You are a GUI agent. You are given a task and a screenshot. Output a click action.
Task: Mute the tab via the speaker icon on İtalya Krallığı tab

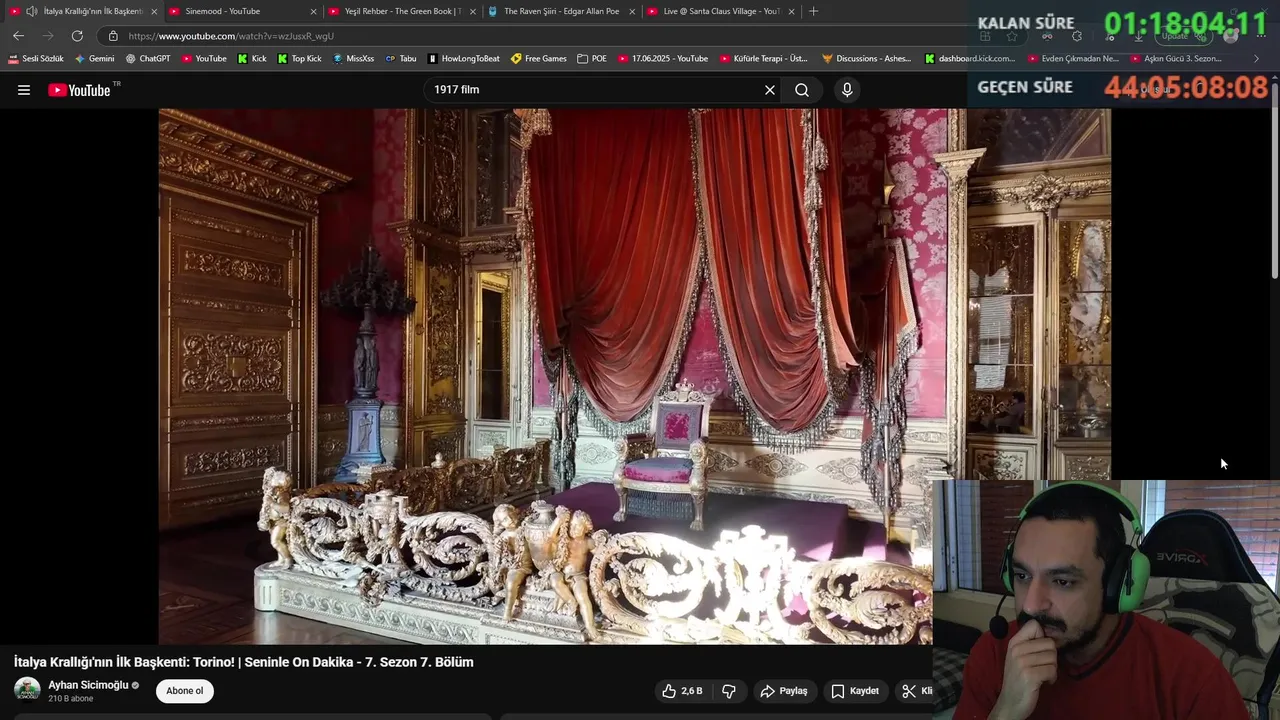32,11
